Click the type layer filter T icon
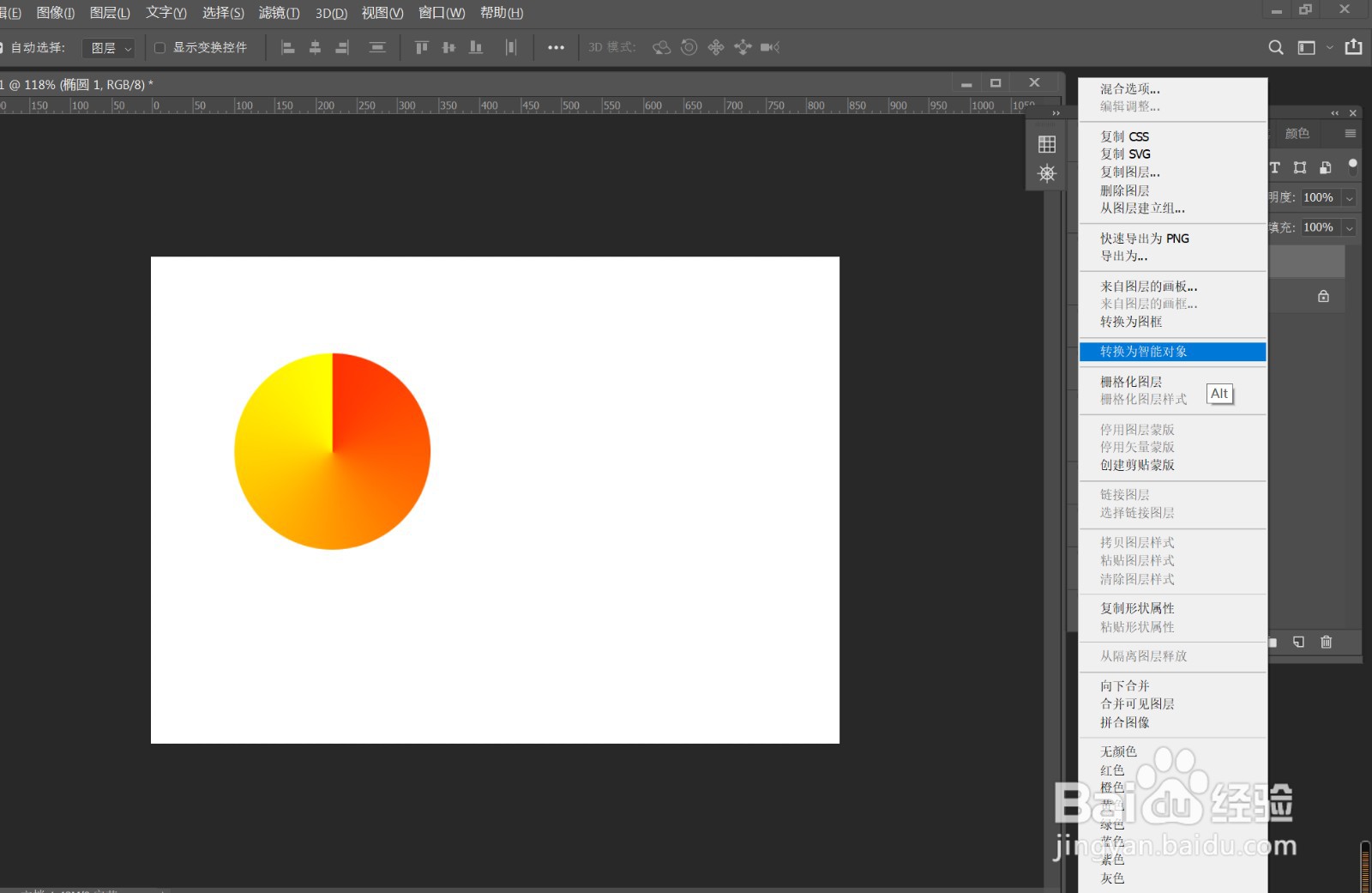 (1275, 167)
